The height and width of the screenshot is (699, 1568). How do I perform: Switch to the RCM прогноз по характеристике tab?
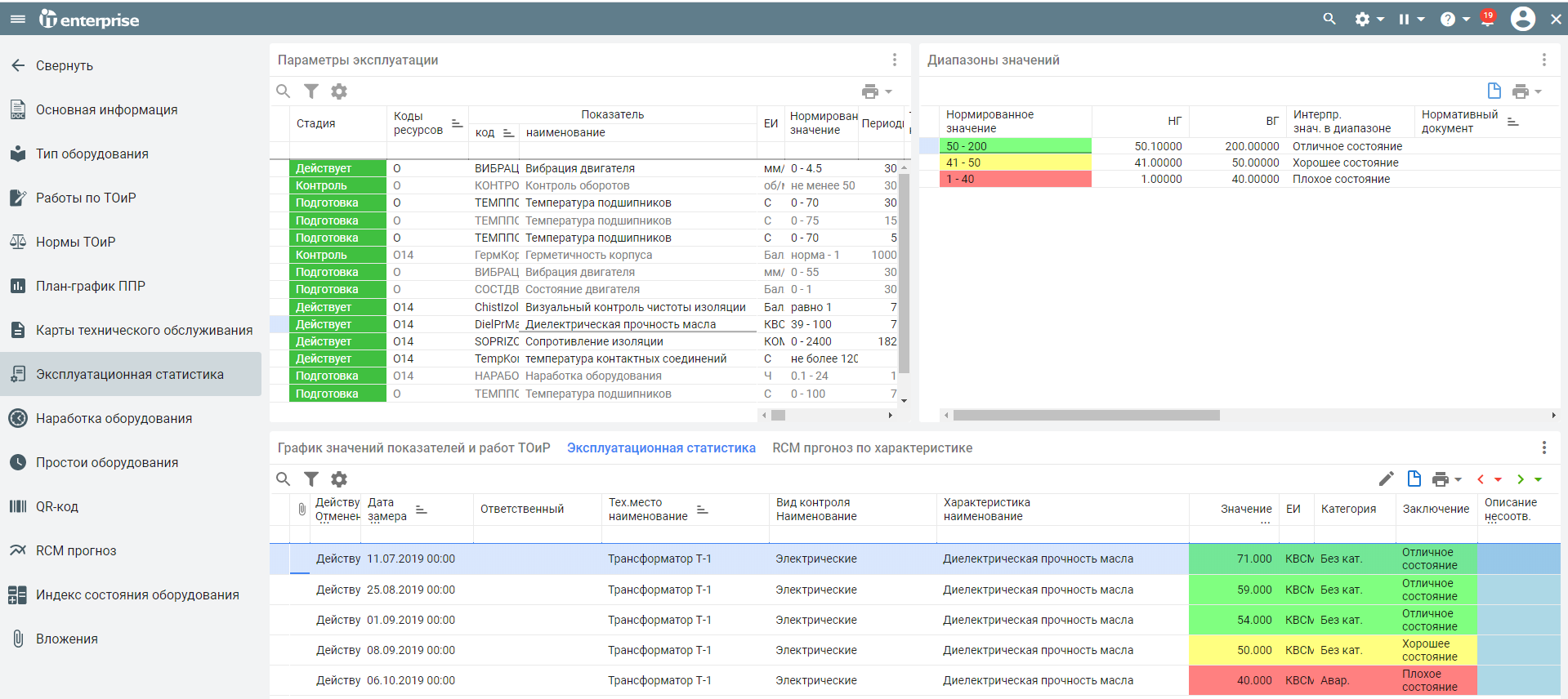[872, 447]
